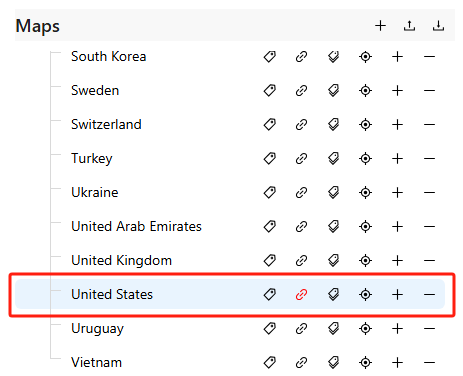Select the United Kingdom map entry
Viewport: 463px width, 376px height.
point(121,261)
